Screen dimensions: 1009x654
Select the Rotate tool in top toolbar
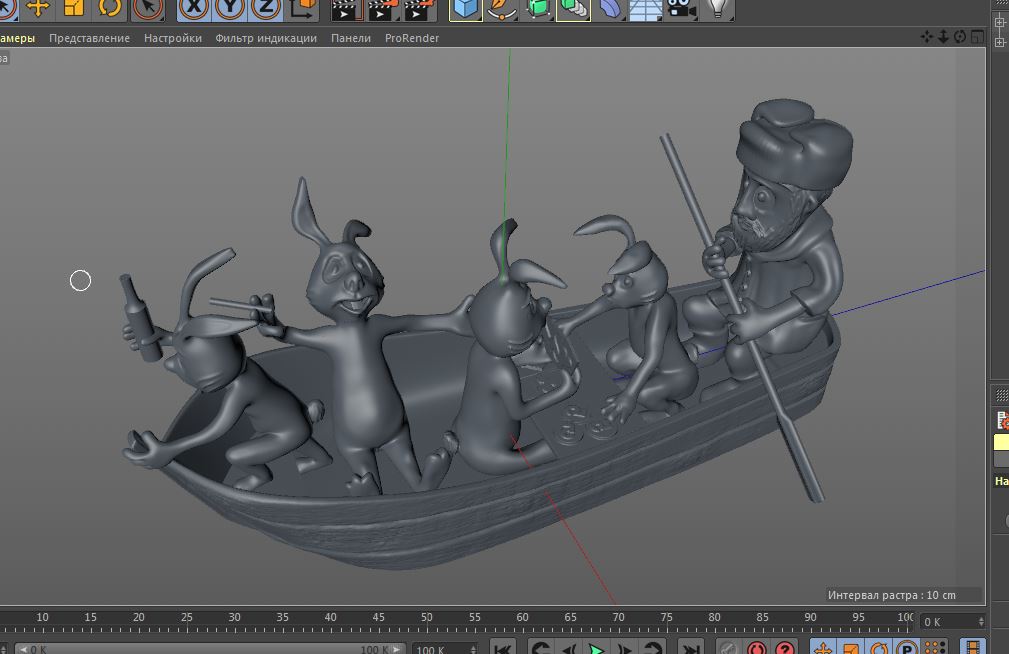coord(110,8)
